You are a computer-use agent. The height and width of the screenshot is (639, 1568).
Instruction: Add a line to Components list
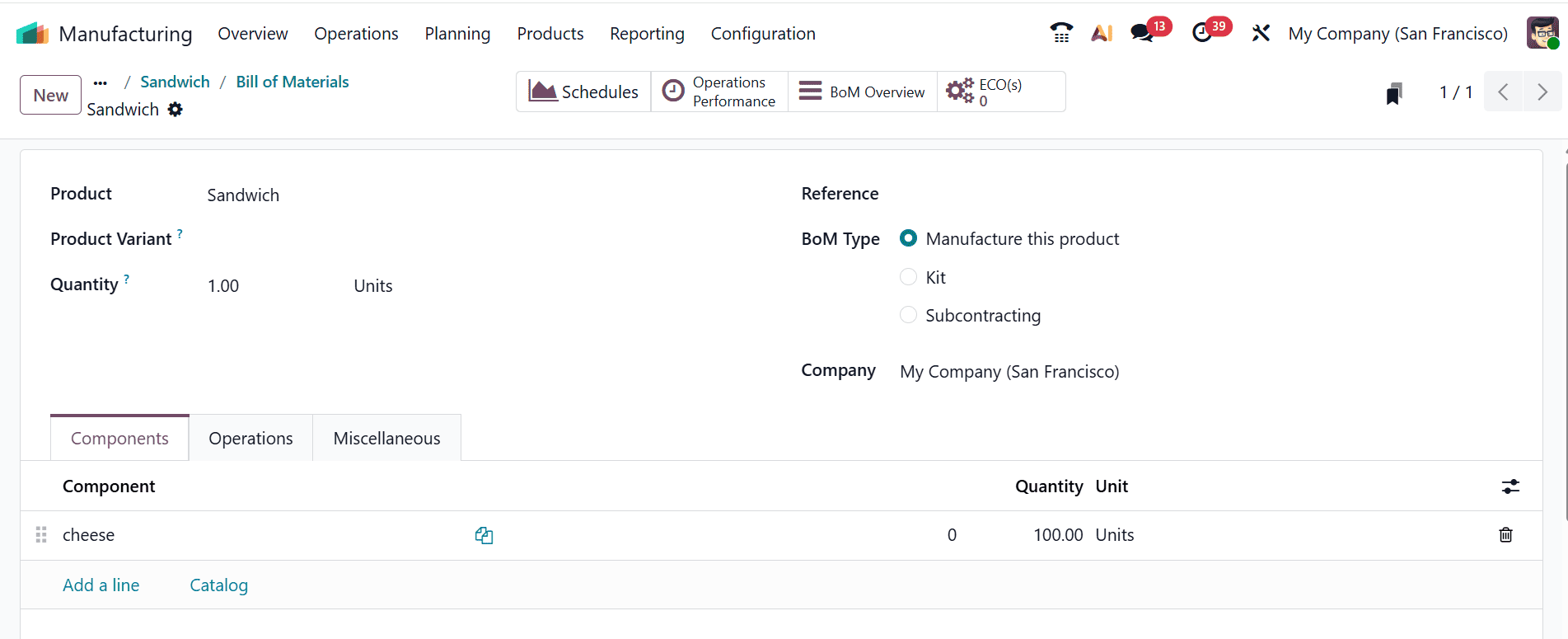tap(101, 585)
